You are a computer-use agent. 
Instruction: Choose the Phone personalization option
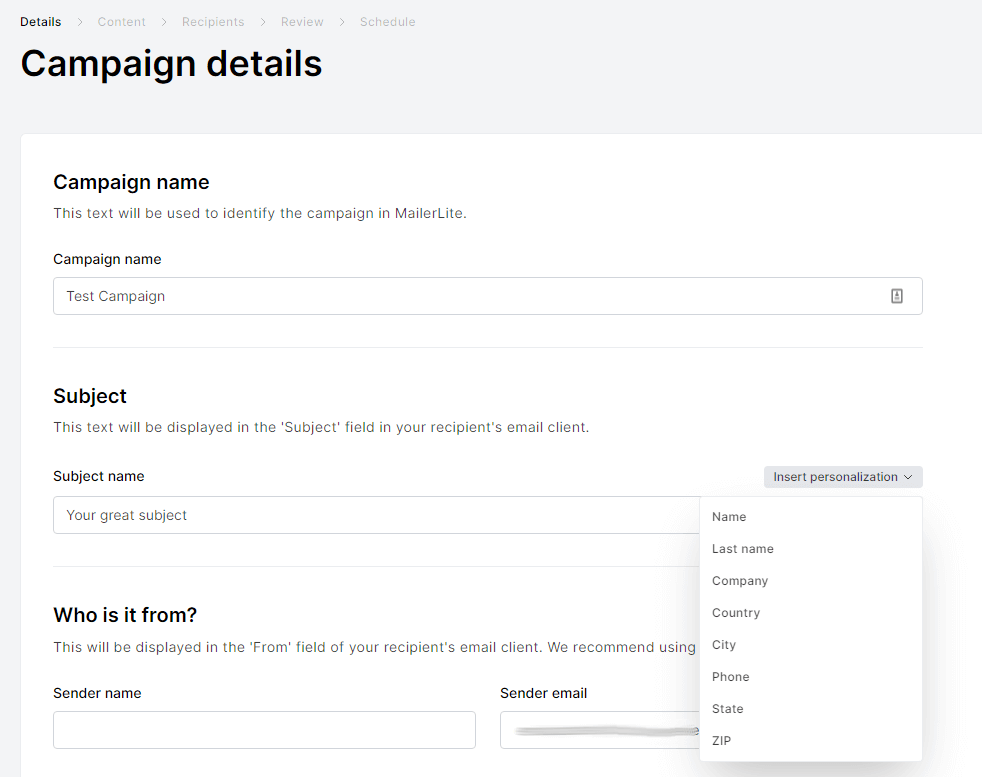point(730,677)
